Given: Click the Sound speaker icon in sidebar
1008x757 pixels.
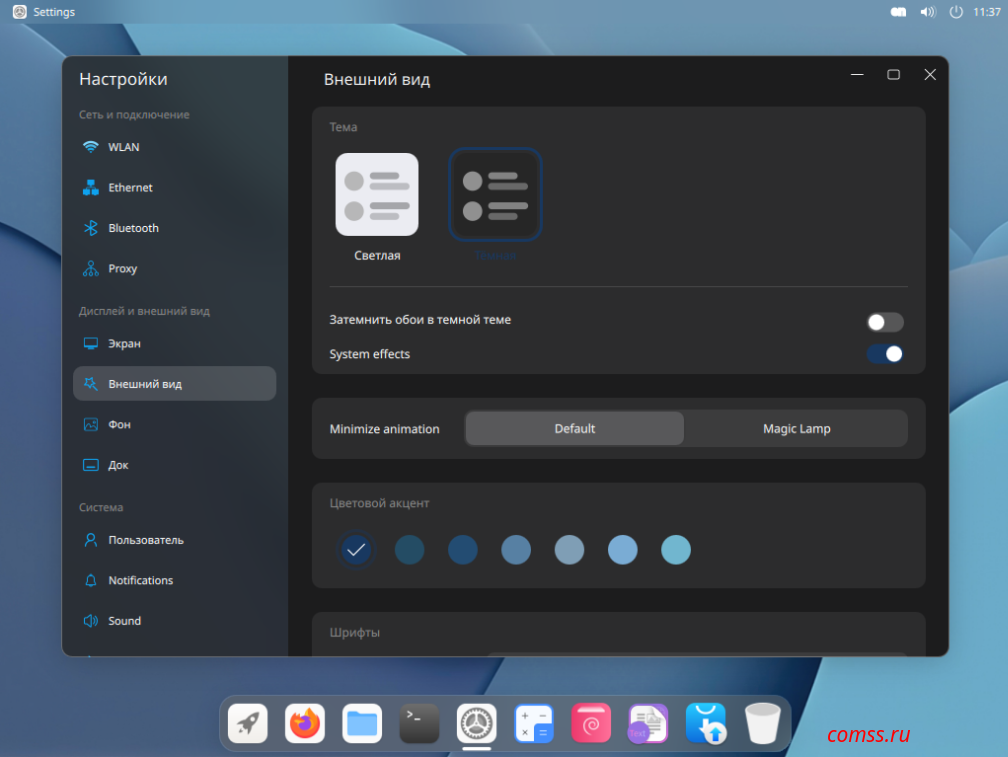Looking at the screenshot, I should tap(91, 621).
